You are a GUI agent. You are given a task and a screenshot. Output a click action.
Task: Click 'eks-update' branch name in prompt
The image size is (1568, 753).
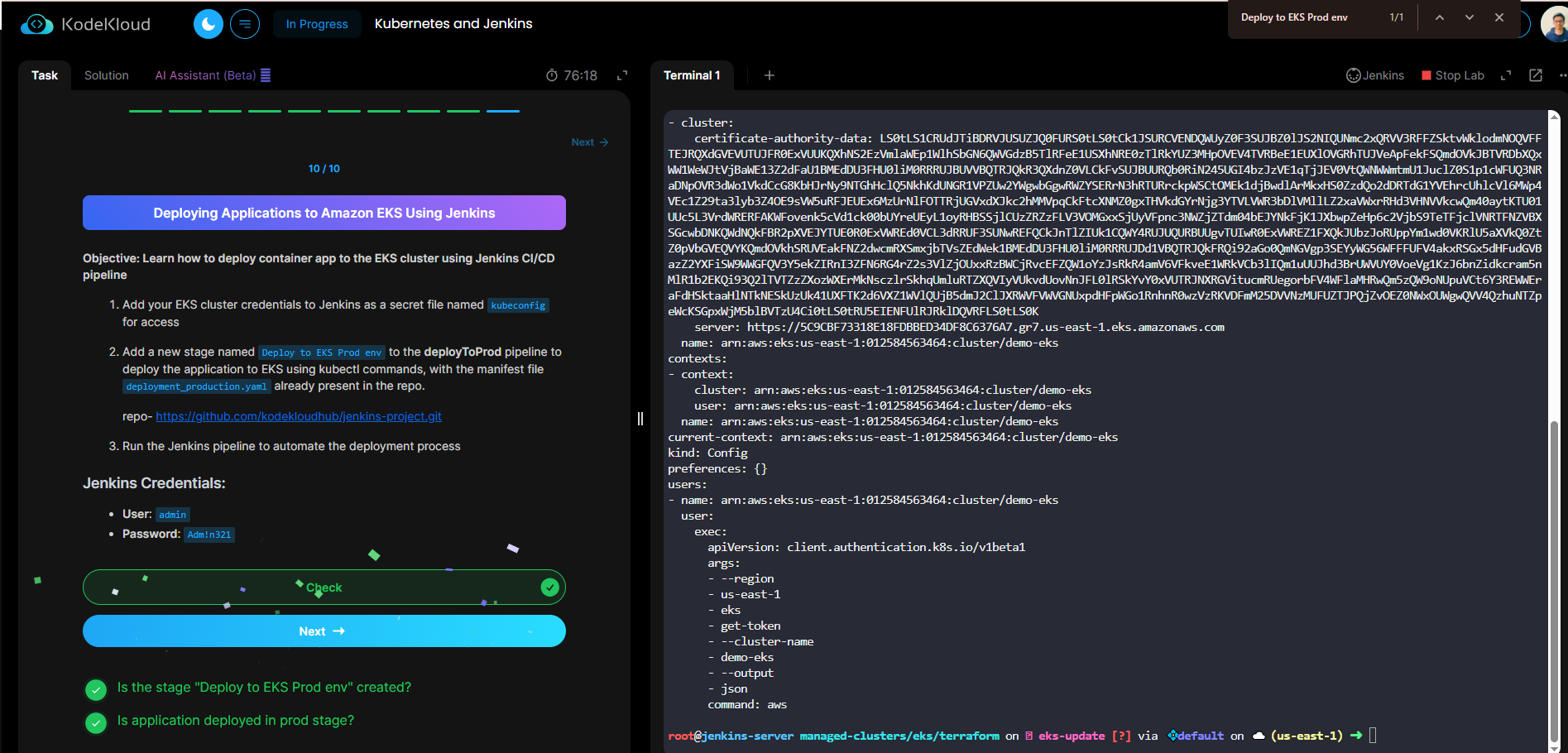1072,736
